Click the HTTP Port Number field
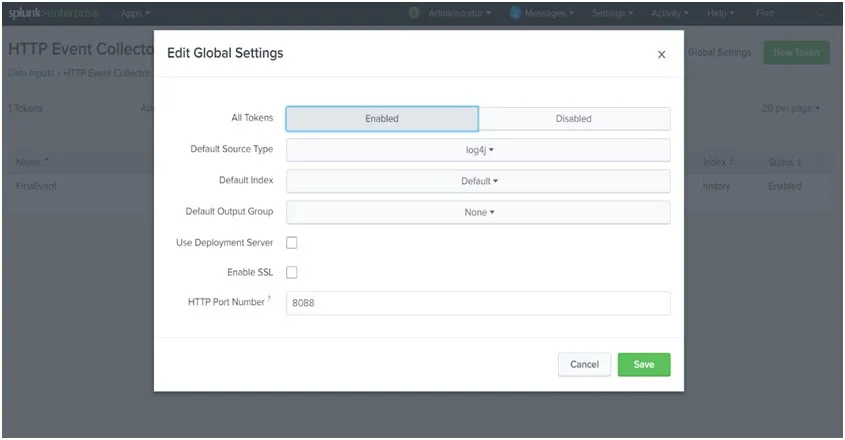 478,303
